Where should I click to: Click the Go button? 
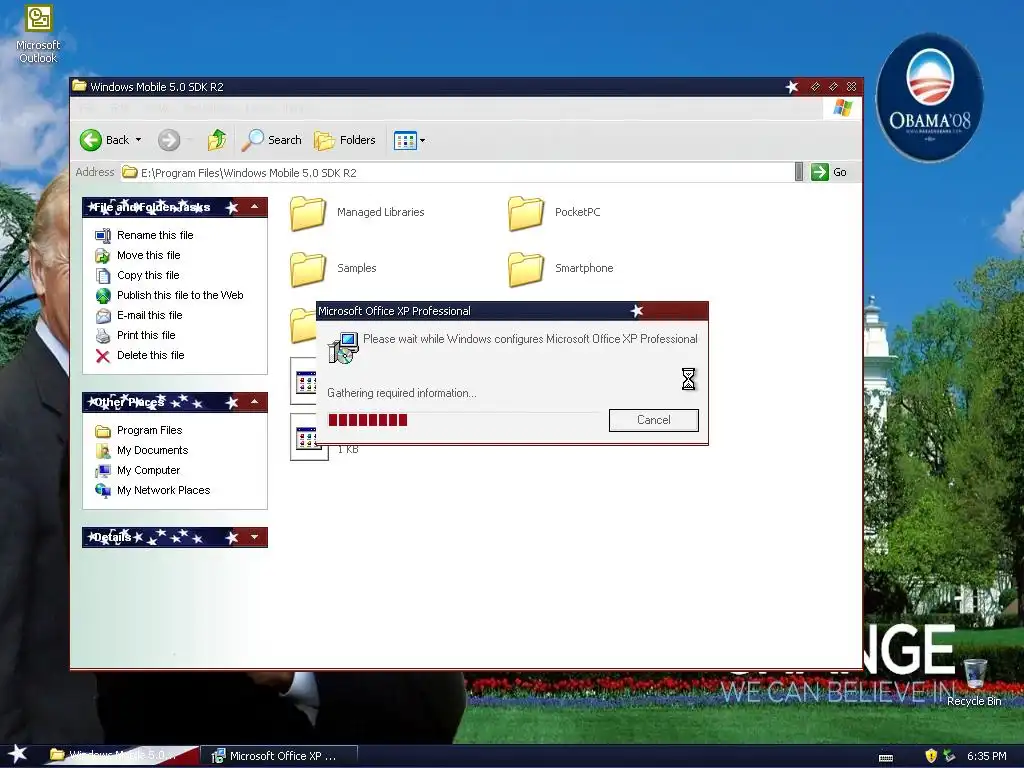(829, 172)
